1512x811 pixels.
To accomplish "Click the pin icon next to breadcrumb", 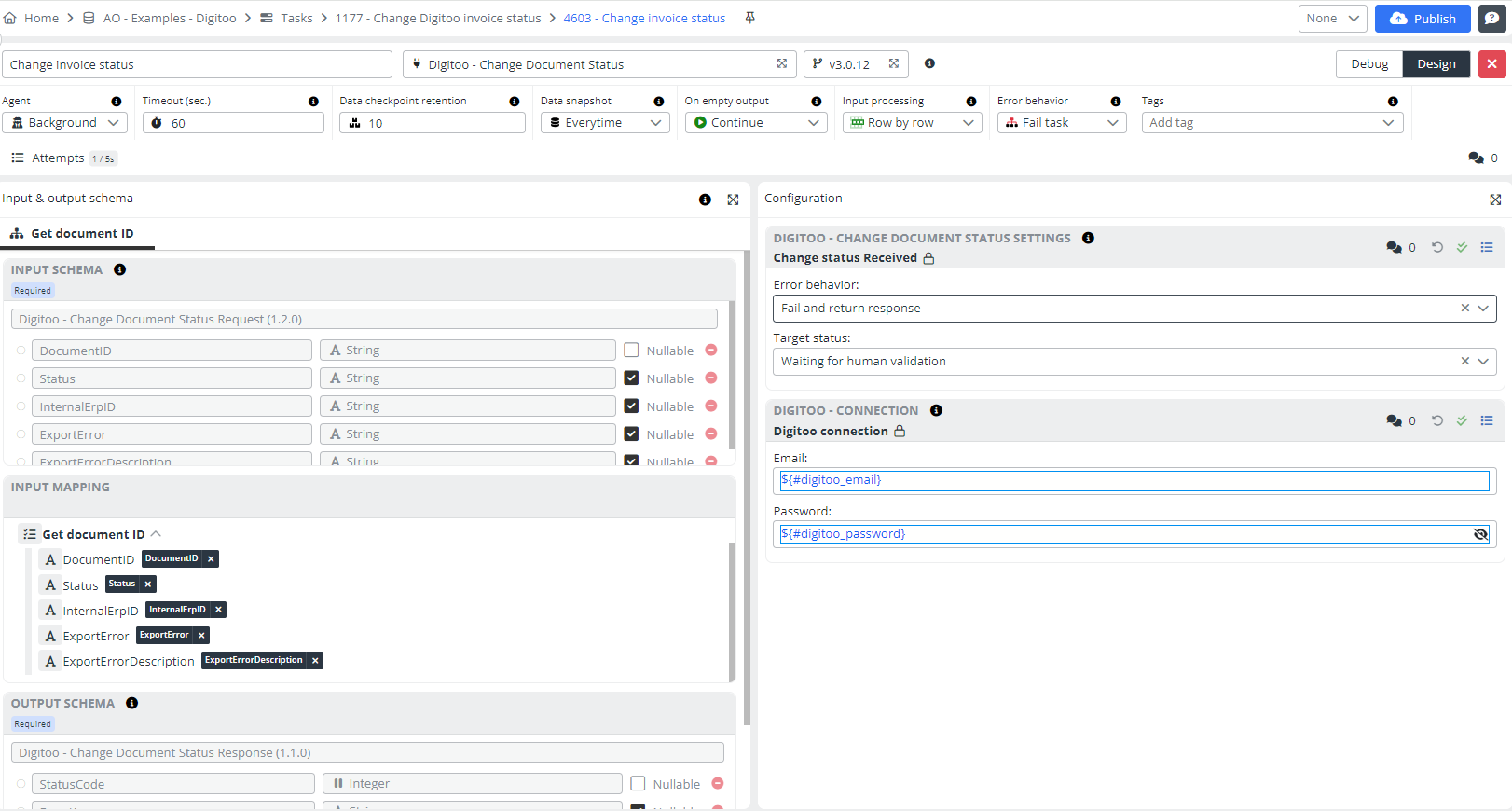I will coord(749,18).
